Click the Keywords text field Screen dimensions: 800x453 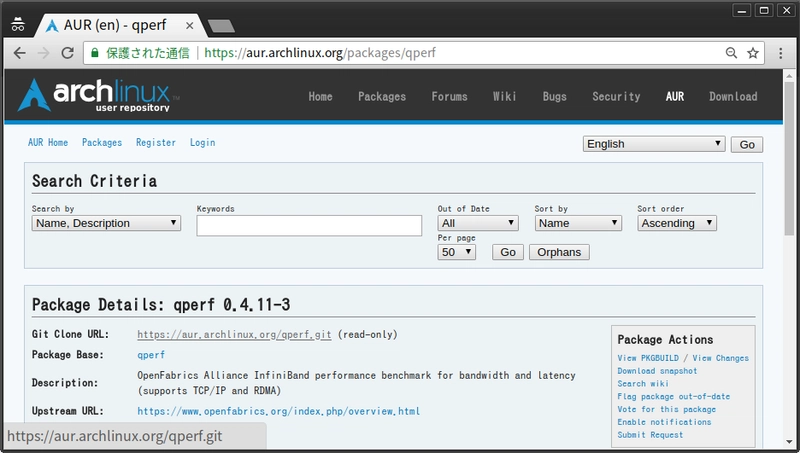tap(309, 225)
